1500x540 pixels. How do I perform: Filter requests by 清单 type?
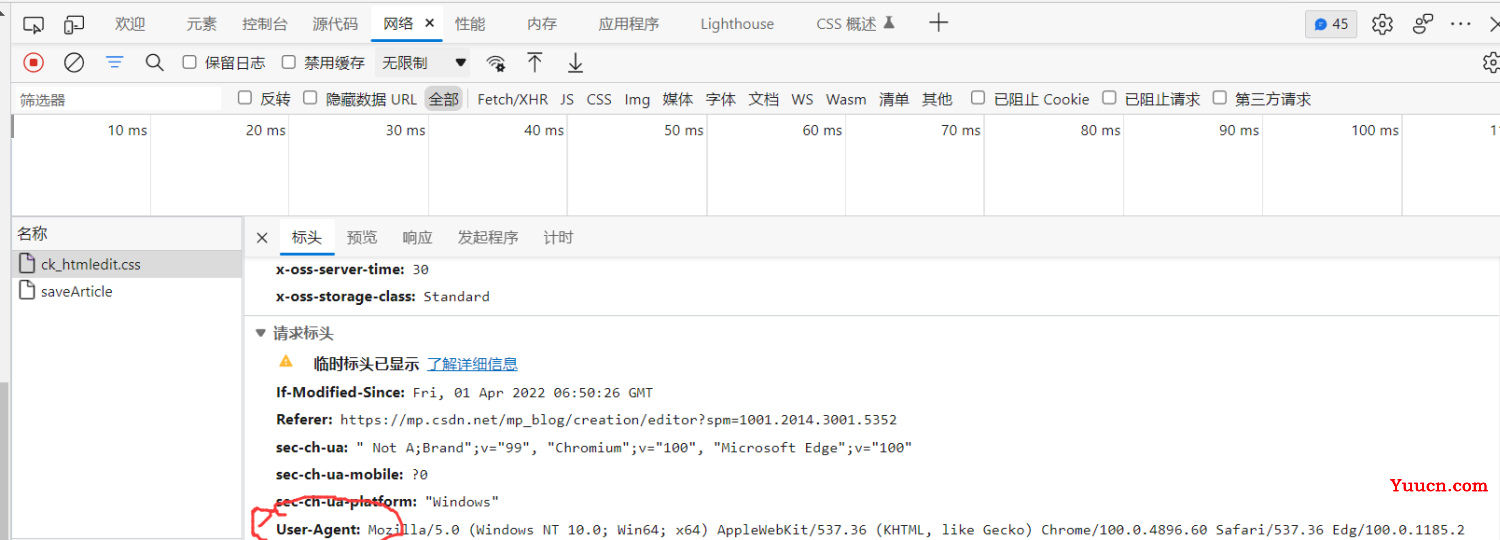tap(894, 99)
